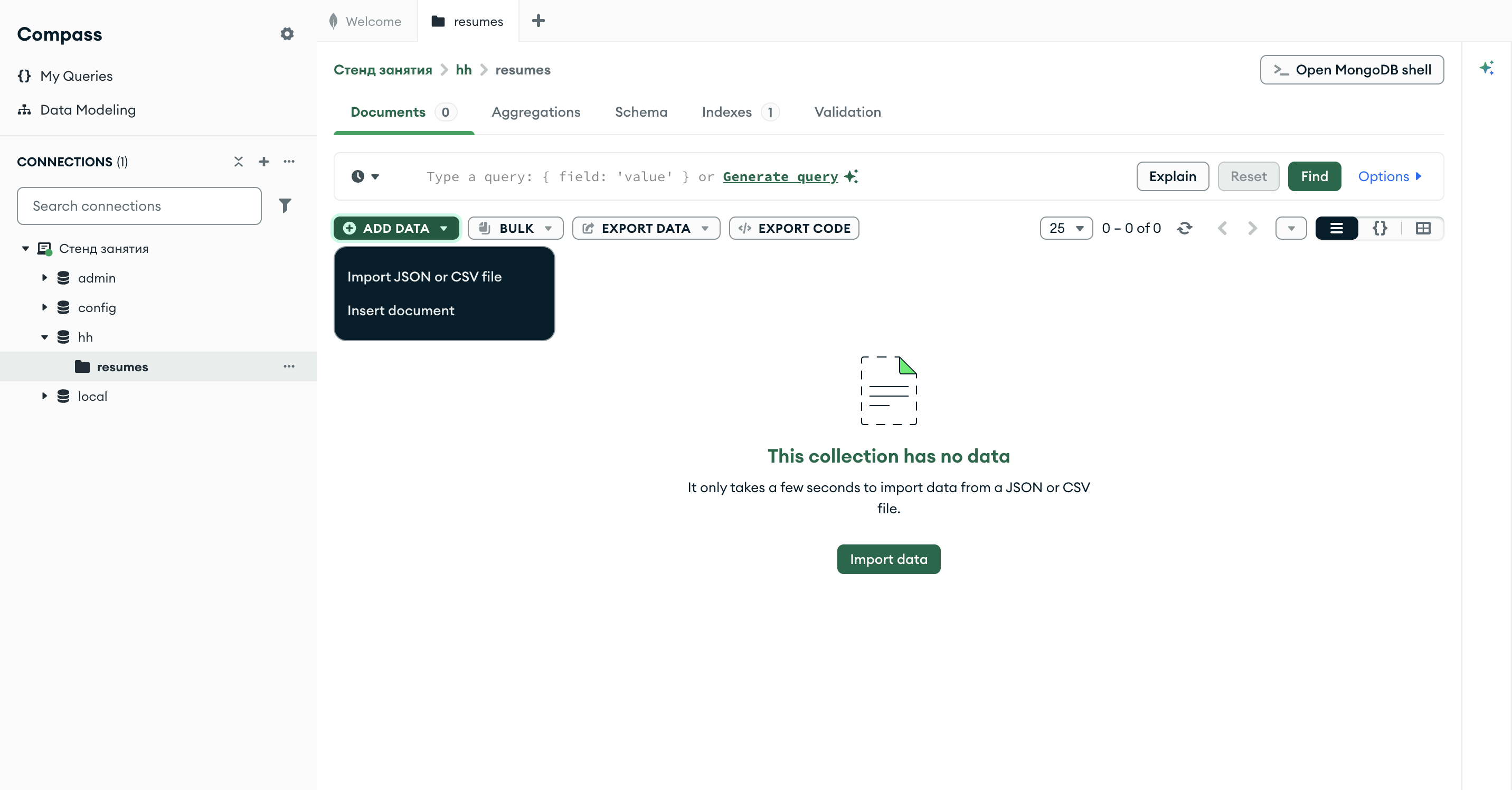Click Open MongoDB shell button
This screenshot has height=790, width=1512.
point(1352,70)
